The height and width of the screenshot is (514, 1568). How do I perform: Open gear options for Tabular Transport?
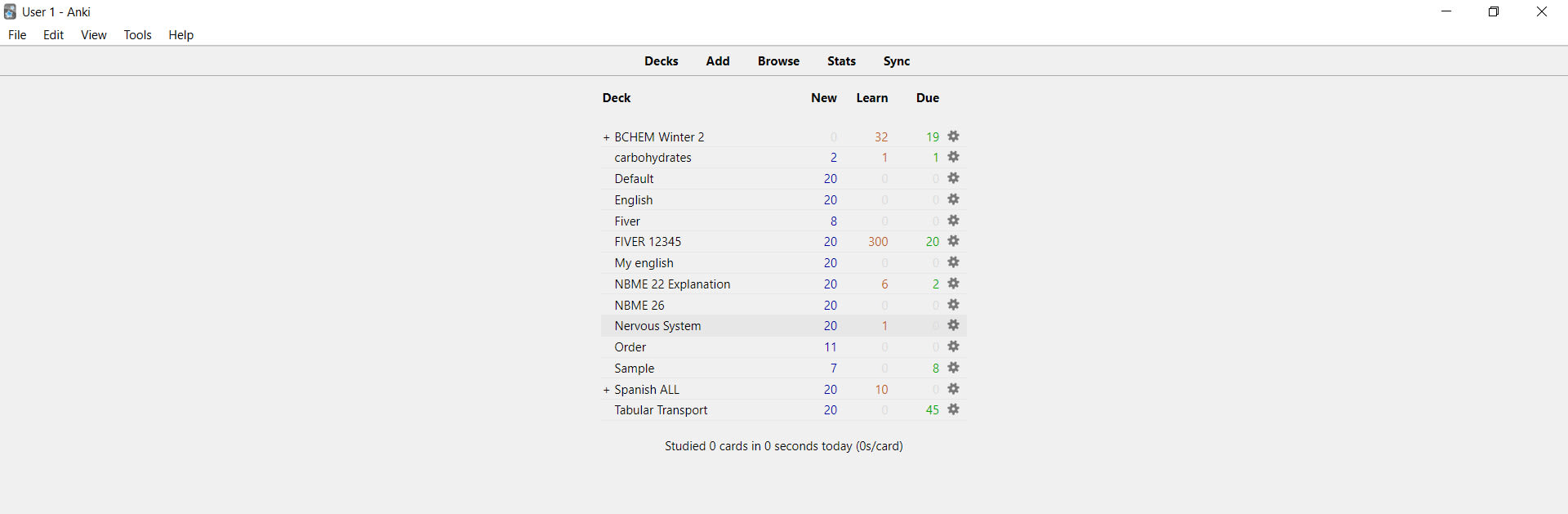click(954, 409)
